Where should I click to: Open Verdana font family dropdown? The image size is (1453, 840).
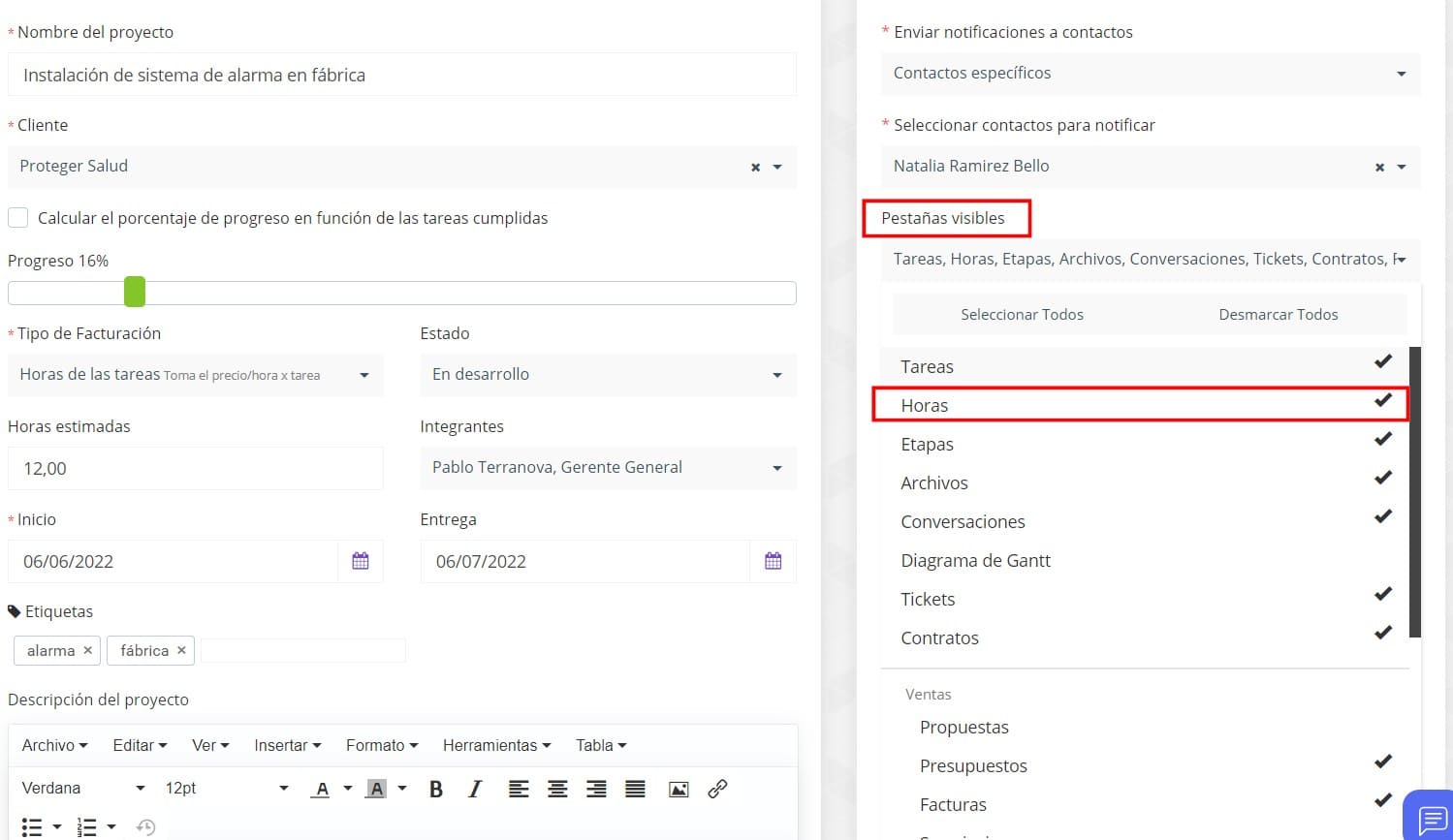[83, 789]
